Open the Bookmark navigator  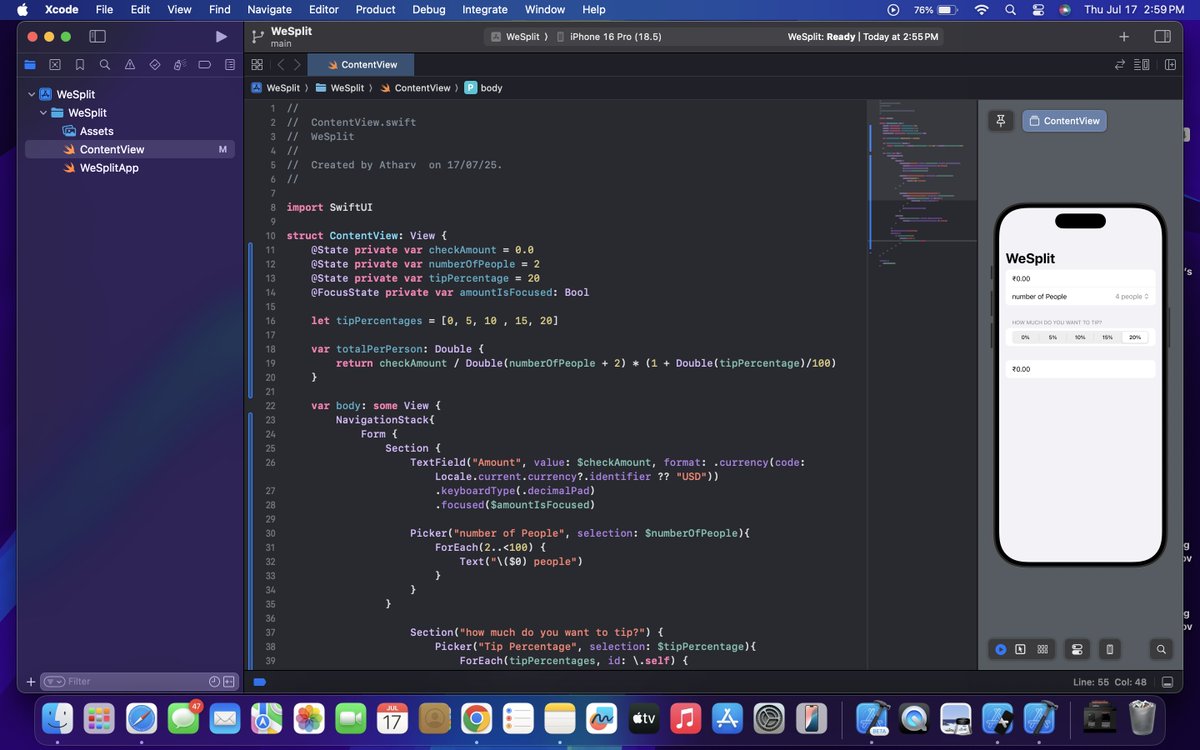[x=80, y=64]
